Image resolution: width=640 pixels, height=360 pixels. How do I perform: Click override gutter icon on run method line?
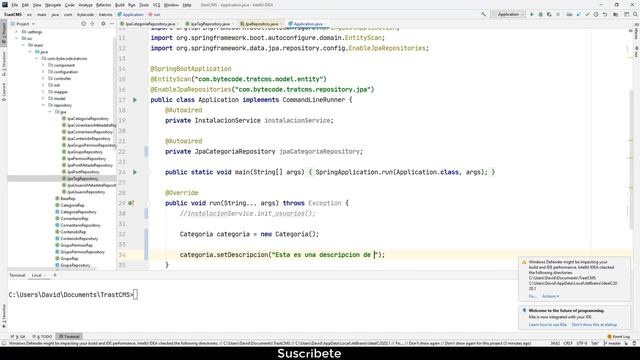pos(131,203)
